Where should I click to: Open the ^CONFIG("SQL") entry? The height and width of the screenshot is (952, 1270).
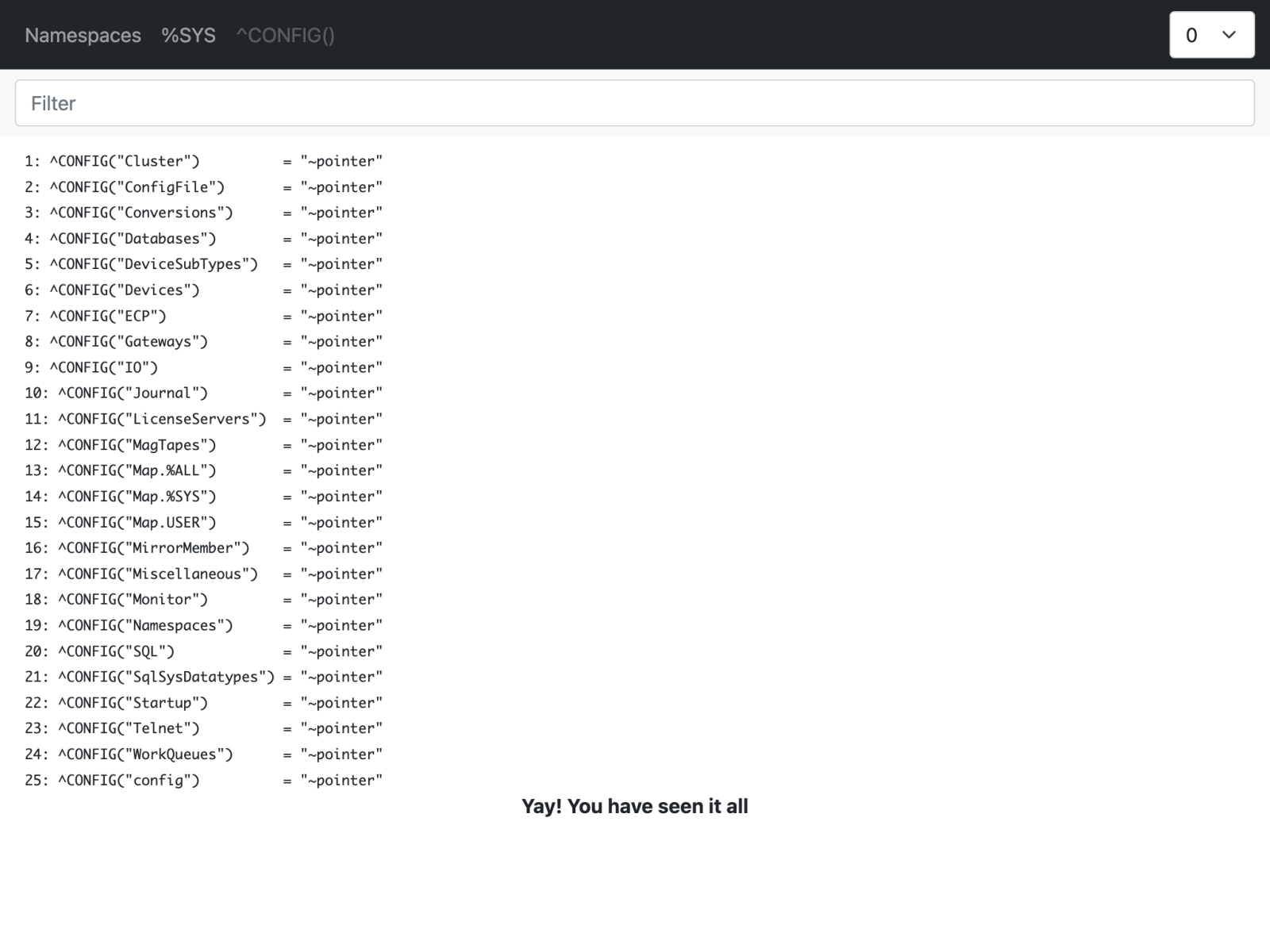[x=116, y=651]
